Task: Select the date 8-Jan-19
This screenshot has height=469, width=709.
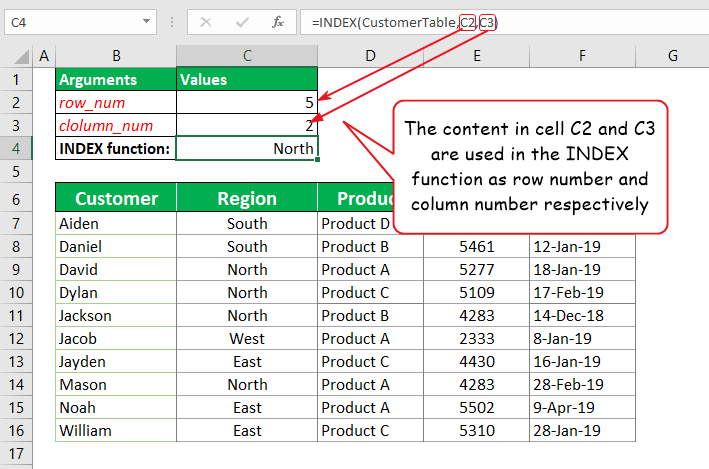Action: point(582,339)
